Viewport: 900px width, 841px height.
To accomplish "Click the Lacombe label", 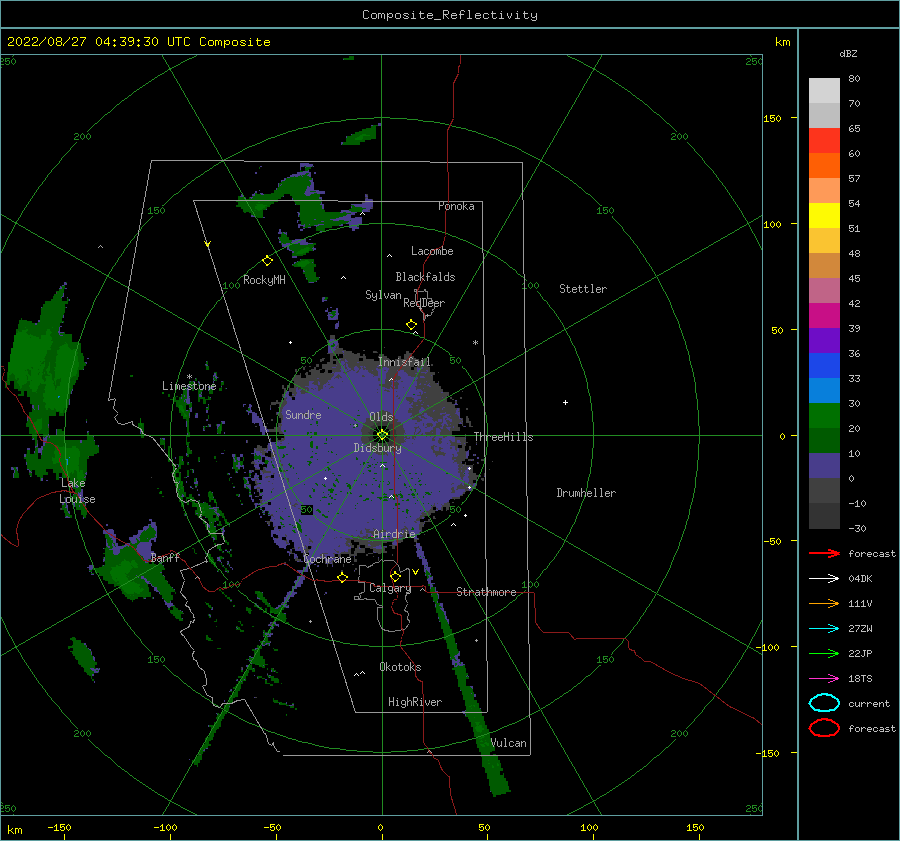I will point(432,251).
